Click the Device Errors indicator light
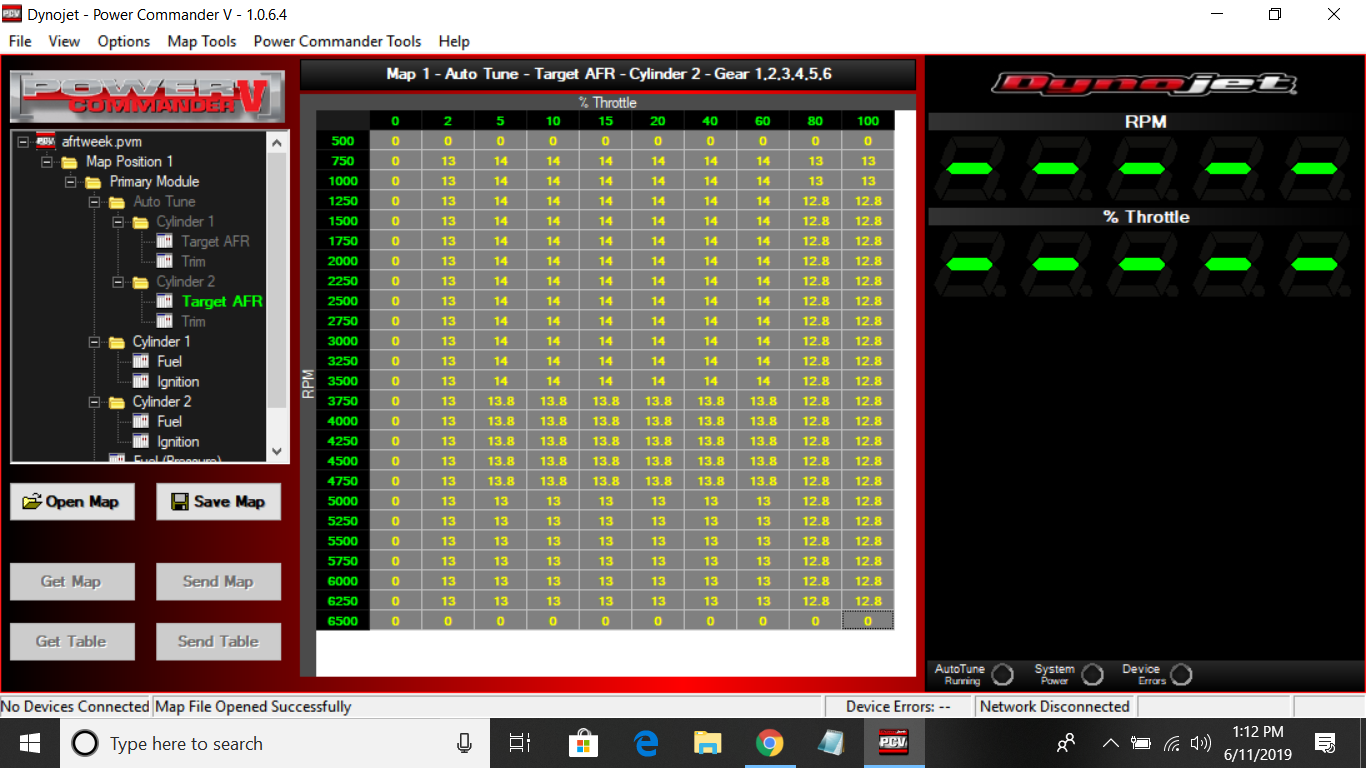The image size is (1366, 768). click(x=1181, y=675)
